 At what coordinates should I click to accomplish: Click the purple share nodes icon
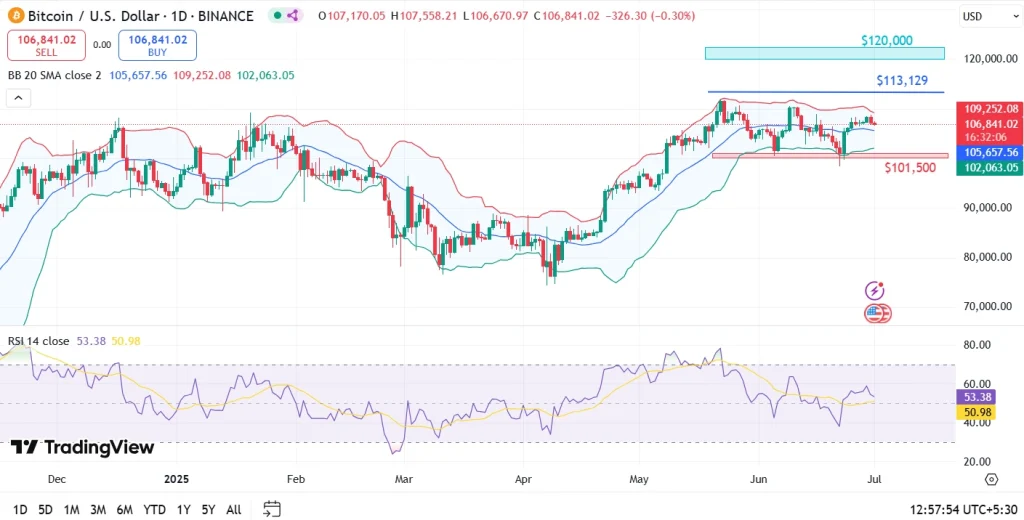(x=292, y=16)
